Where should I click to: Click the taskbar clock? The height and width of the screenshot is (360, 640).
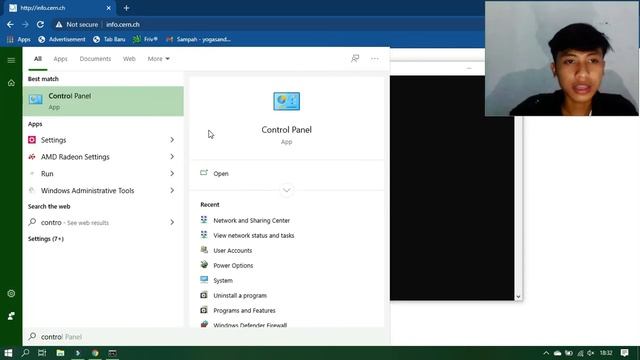coord(606,353)
